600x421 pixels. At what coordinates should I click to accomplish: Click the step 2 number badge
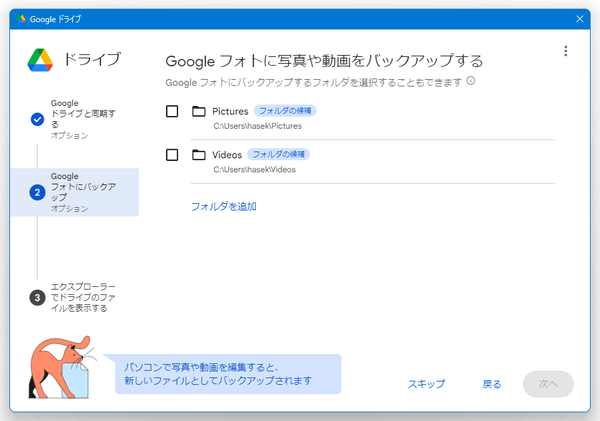click(37, 193)
